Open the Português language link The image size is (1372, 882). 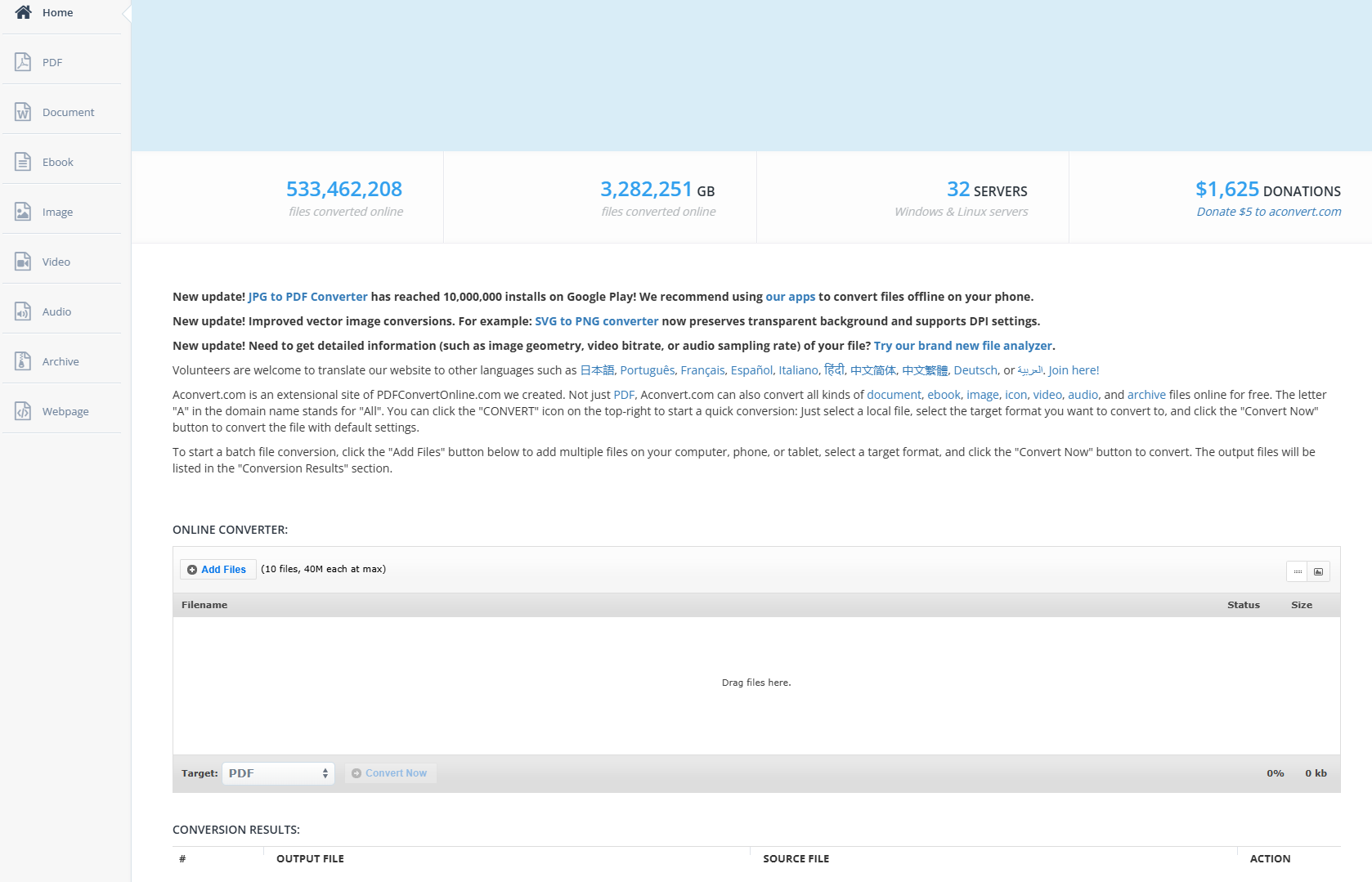pos(648,370)
